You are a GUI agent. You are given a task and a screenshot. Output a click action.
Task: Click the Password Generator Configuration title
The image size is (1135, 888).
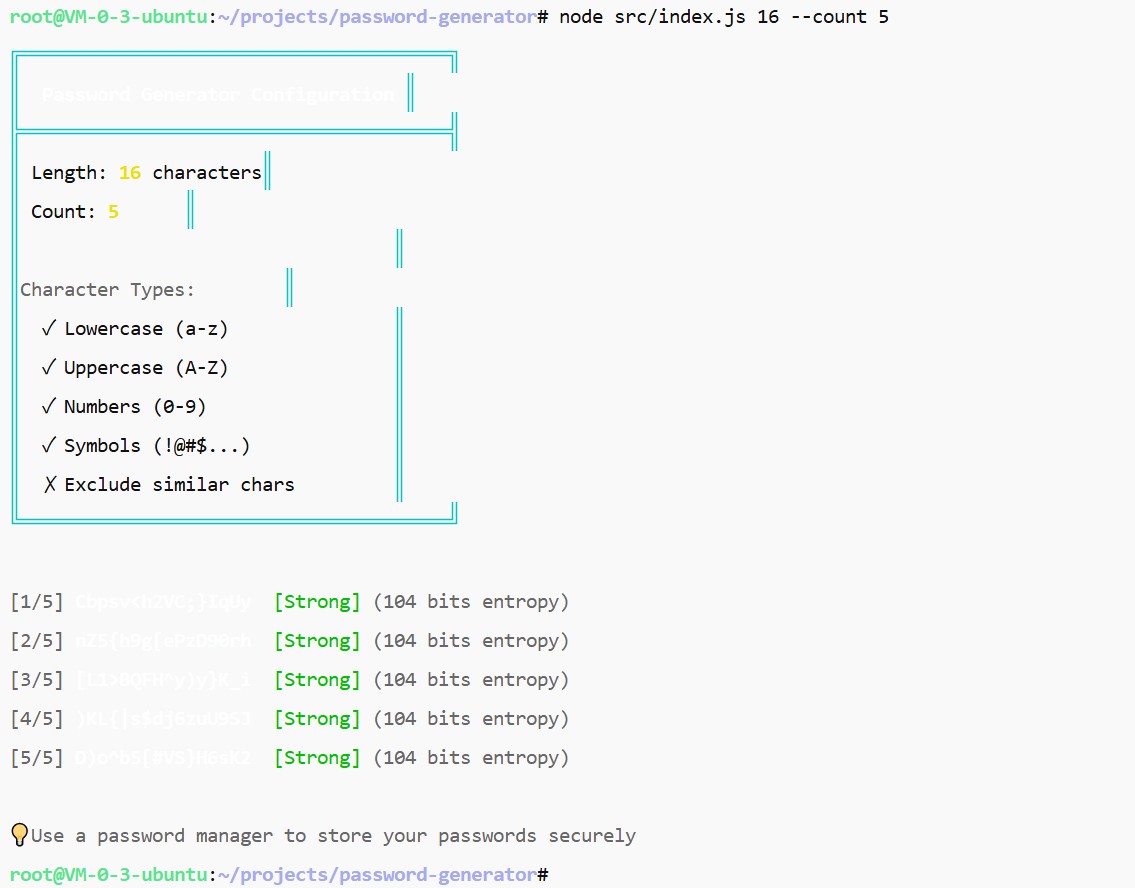[x=218, y=95]
